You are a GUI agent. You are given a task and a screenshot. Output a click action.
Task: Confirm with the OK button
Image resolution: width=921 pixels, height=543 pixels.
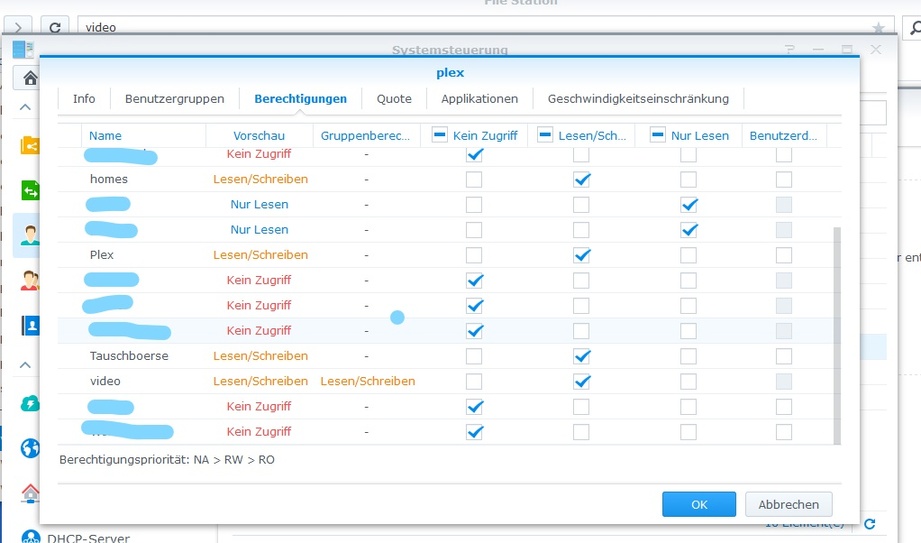[699, 504]
